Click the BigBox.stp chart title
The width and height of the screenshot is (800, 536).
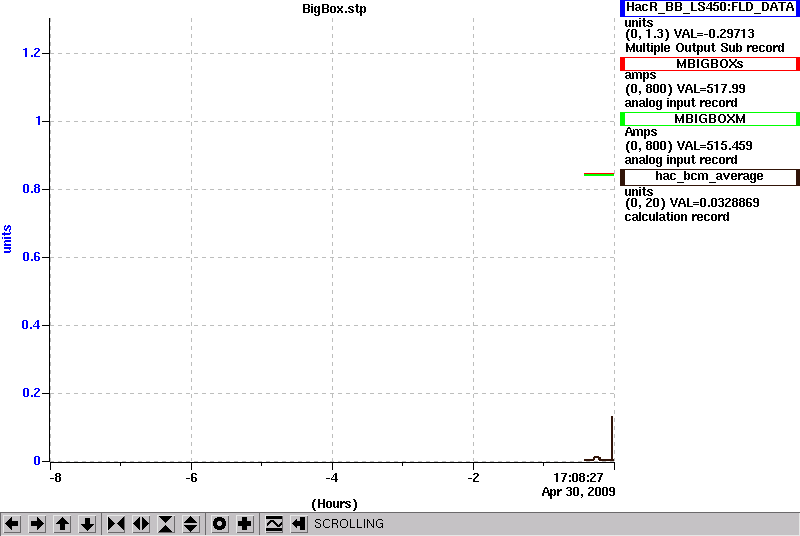coord(334,9)
